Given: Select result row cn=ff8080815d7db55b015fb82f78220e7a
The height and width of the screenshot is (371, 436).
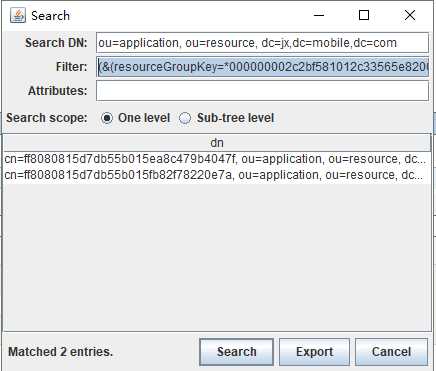Looking at the screenshot, I should click(x=217, y=175).
